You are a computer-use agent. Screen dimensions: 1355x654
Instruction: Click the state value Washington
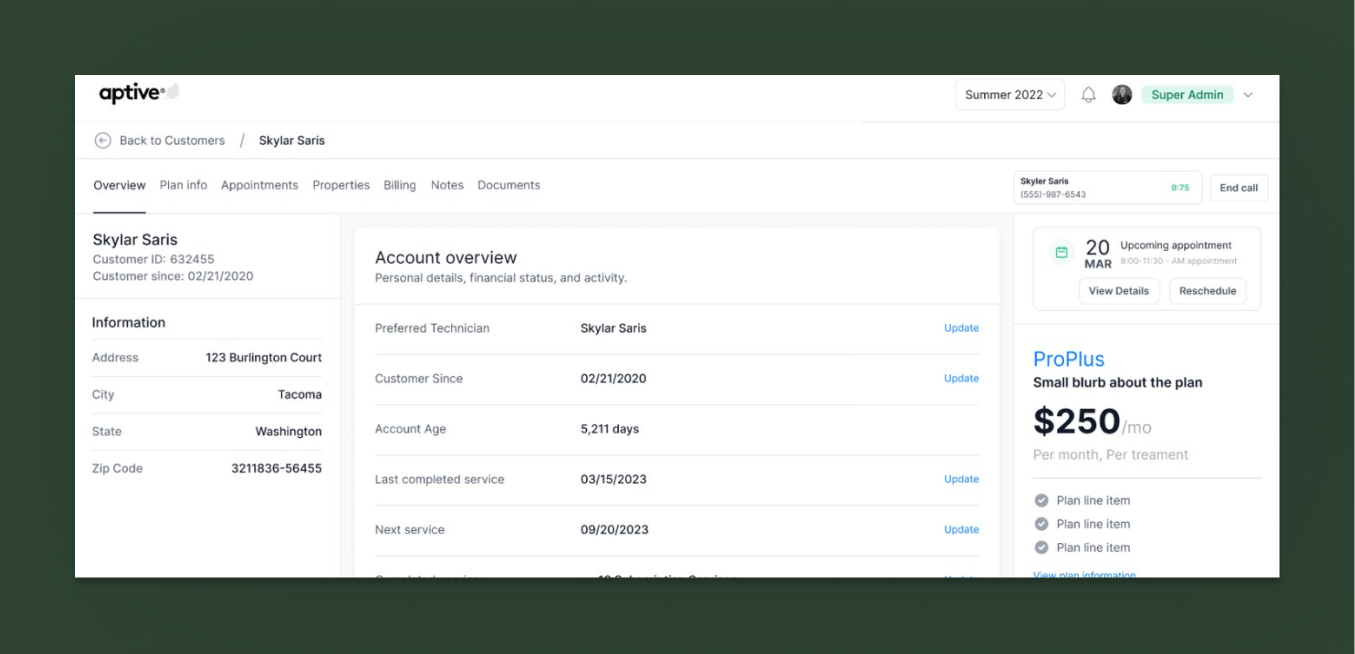[289, 431]
